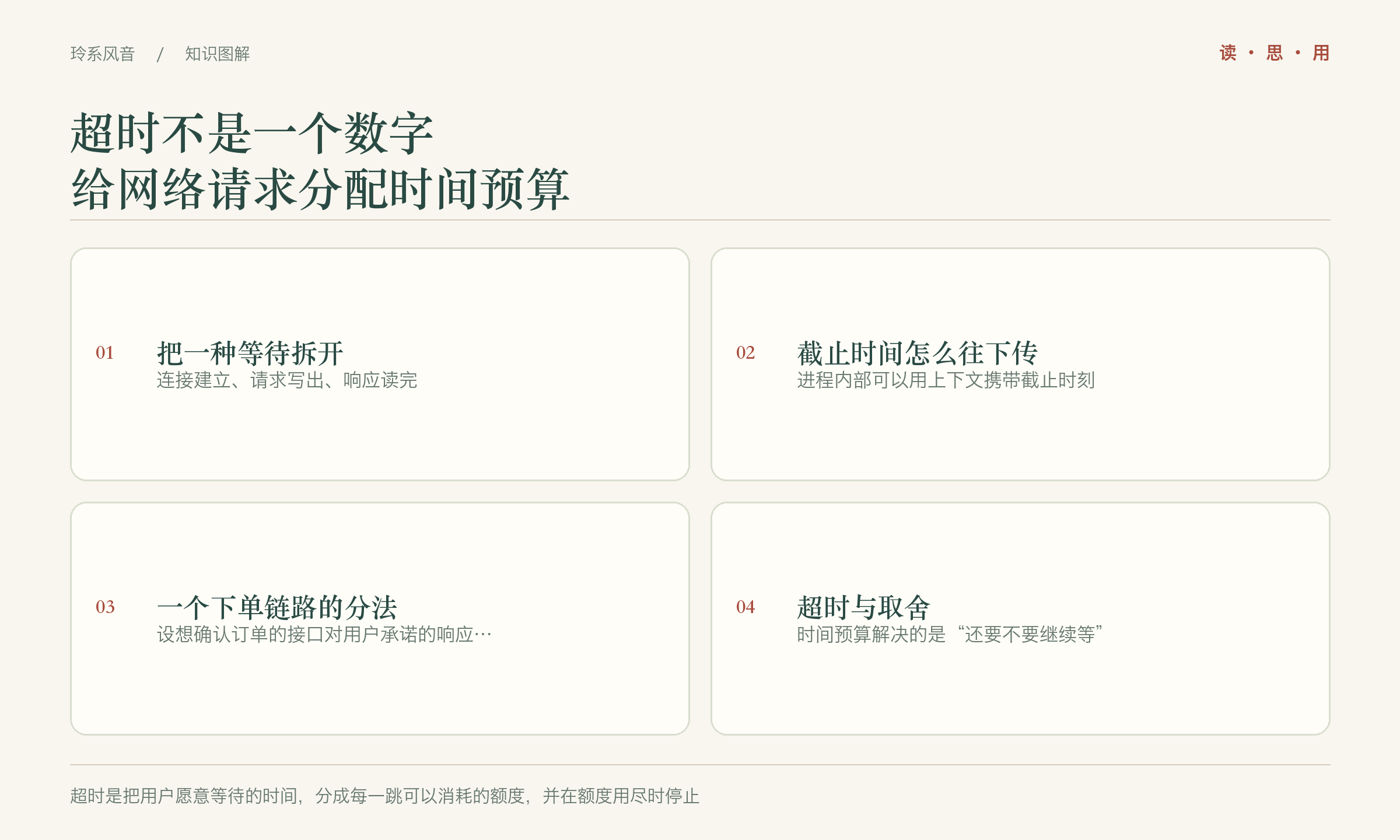The height and width of the screenshot is (840, 1400).
Task: Click the 玲系风音 breadcrumb text
Action: click(x=103, y=54)
